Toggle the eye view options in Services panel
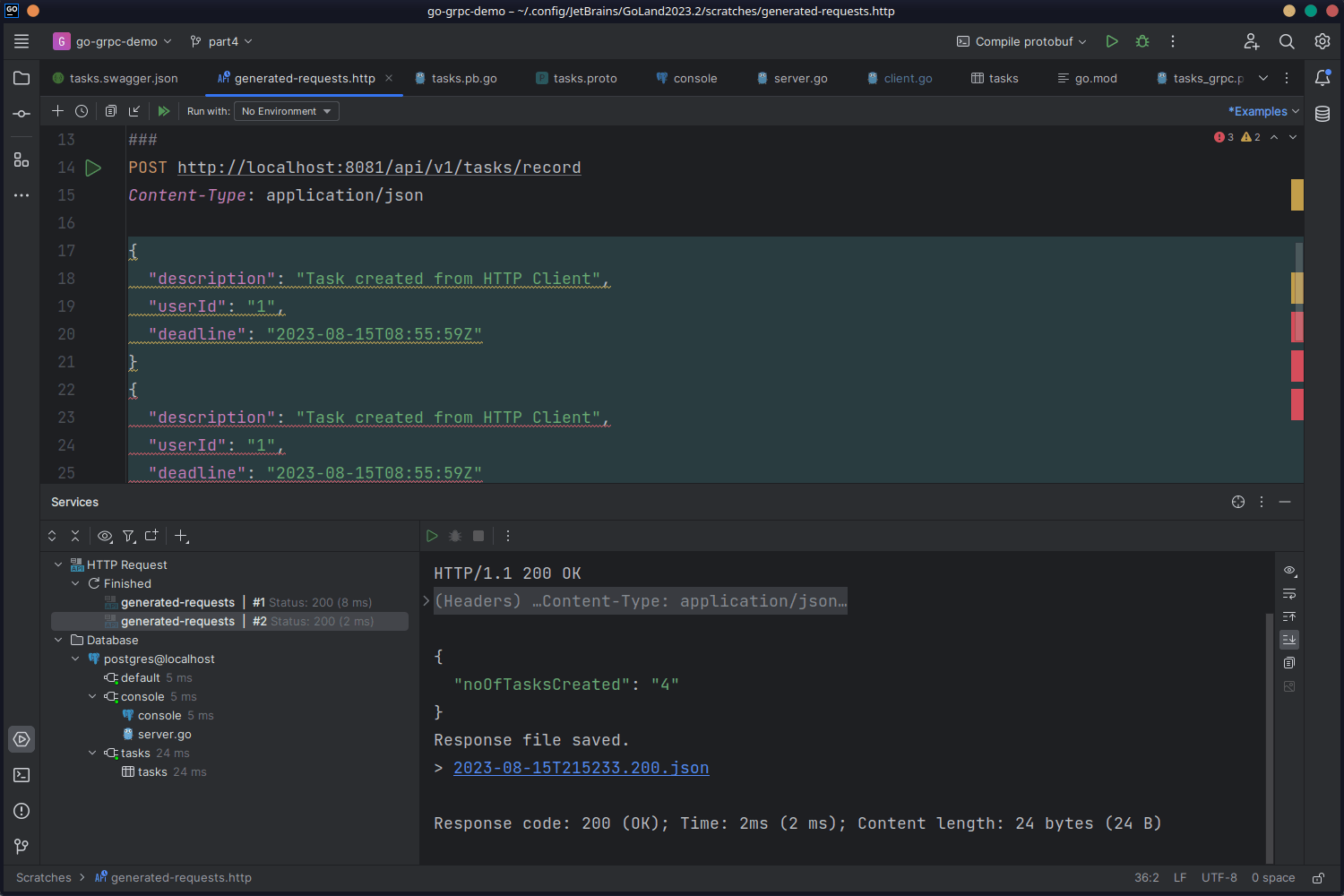This screenshot has width=1344, height=896. click(x=105, y=536)
